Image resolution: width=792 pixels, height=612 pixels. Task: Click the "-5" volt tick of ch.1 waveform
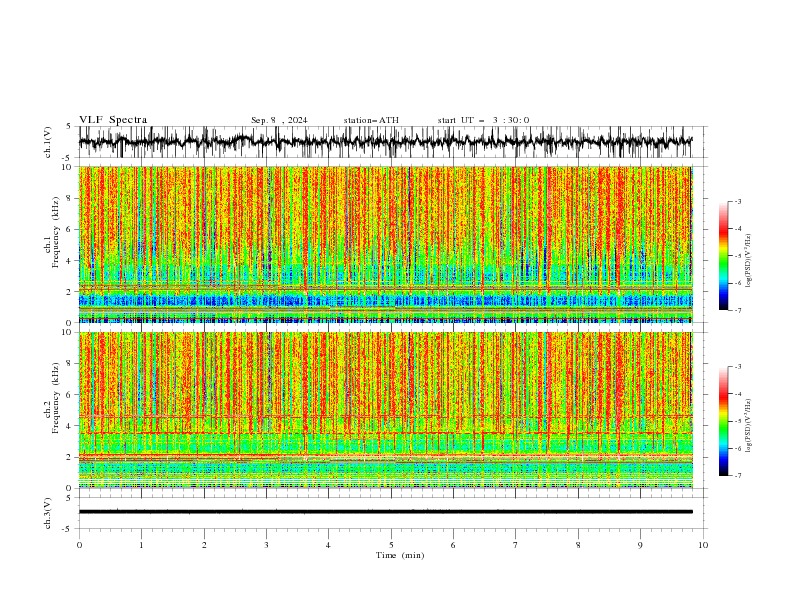click(68, 158)
